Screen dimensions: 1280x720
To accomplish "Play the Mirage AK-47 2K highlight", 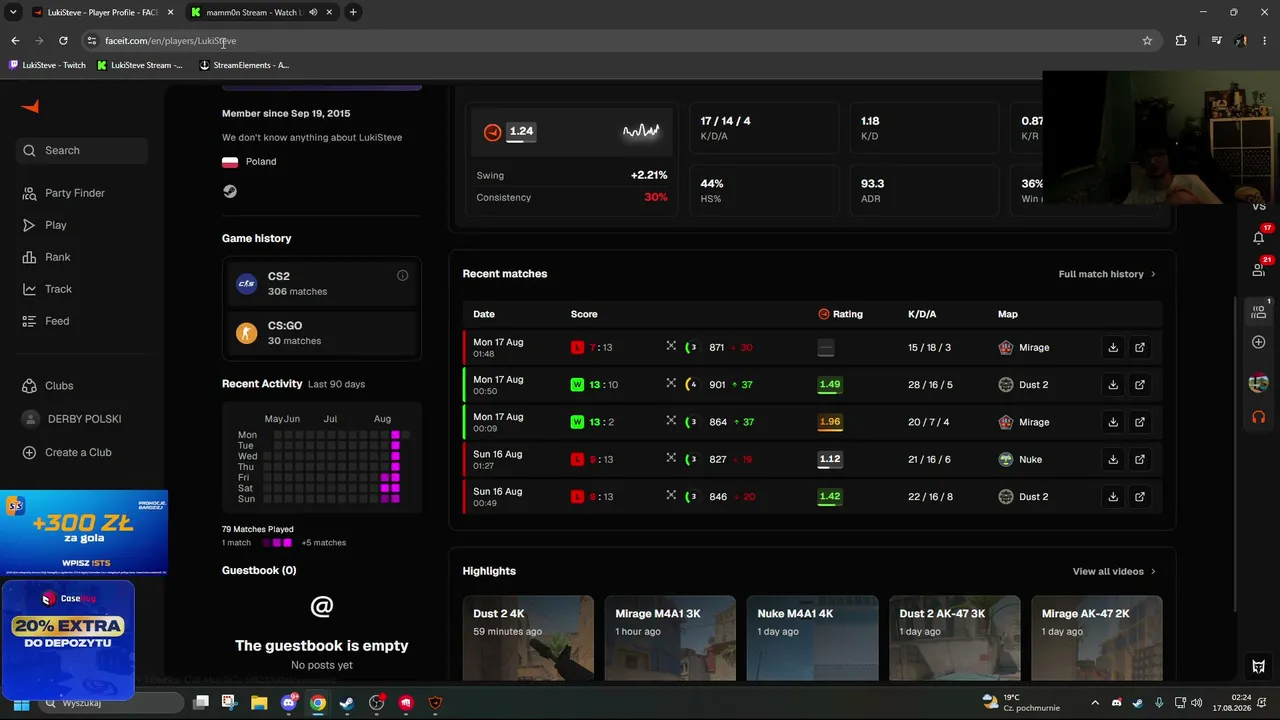I will tap(1097, 638).
